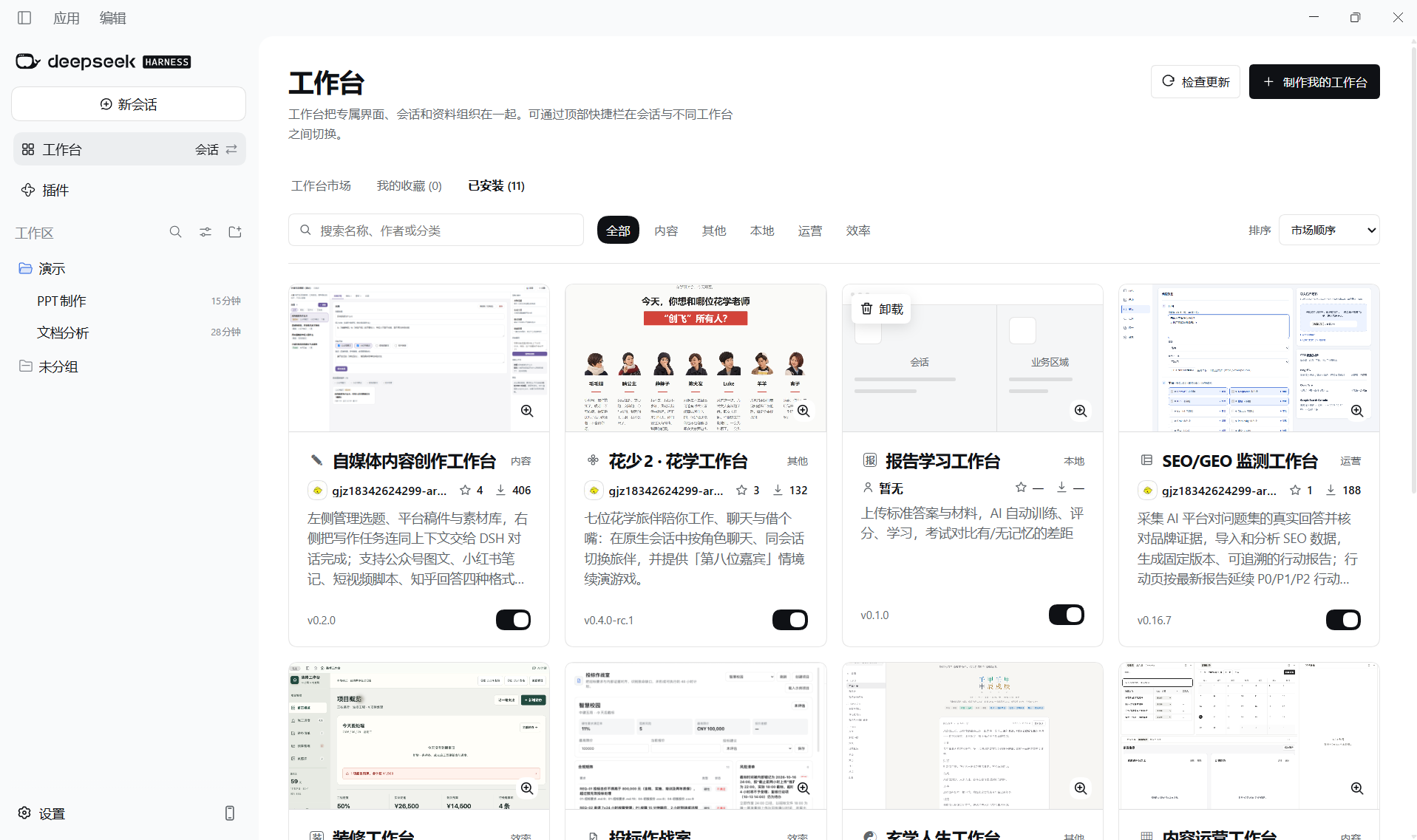The image size is (1417, 840).
Task: Filter by 本地 category
Action: point(762,231)
